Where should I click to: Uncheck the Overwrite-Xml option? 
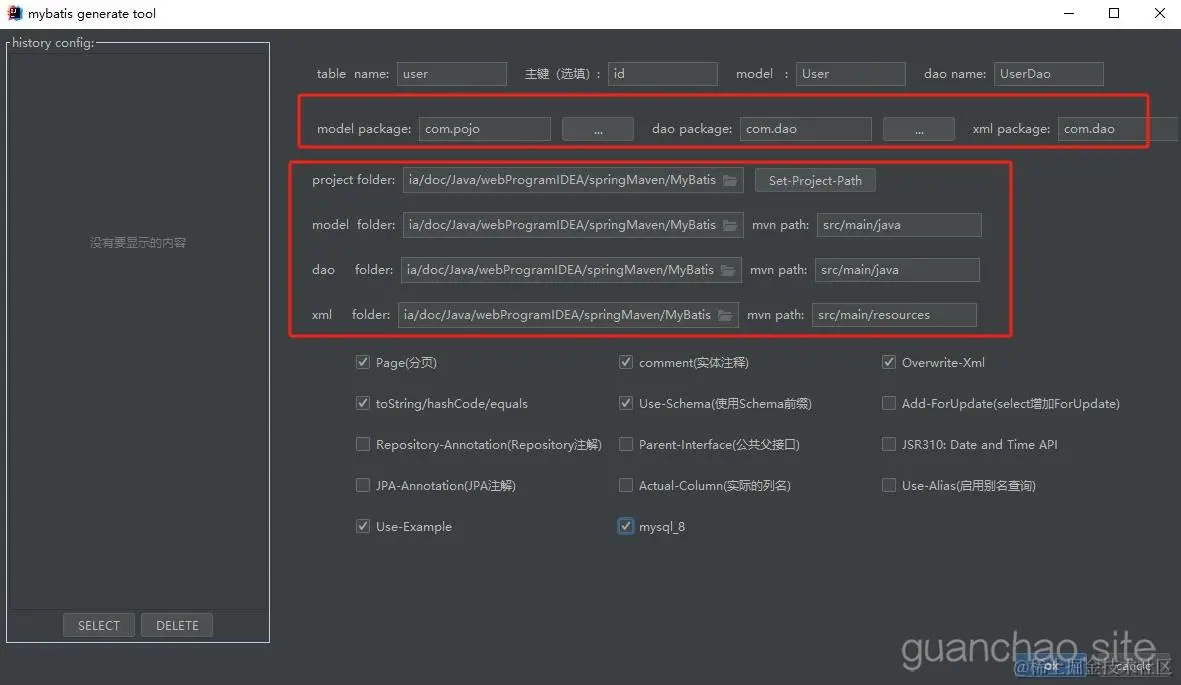[889, 362]
